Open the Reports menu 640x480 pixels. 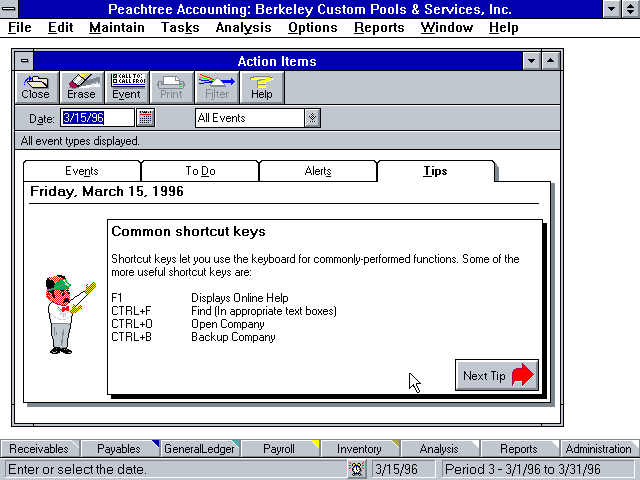coord(379,27)
